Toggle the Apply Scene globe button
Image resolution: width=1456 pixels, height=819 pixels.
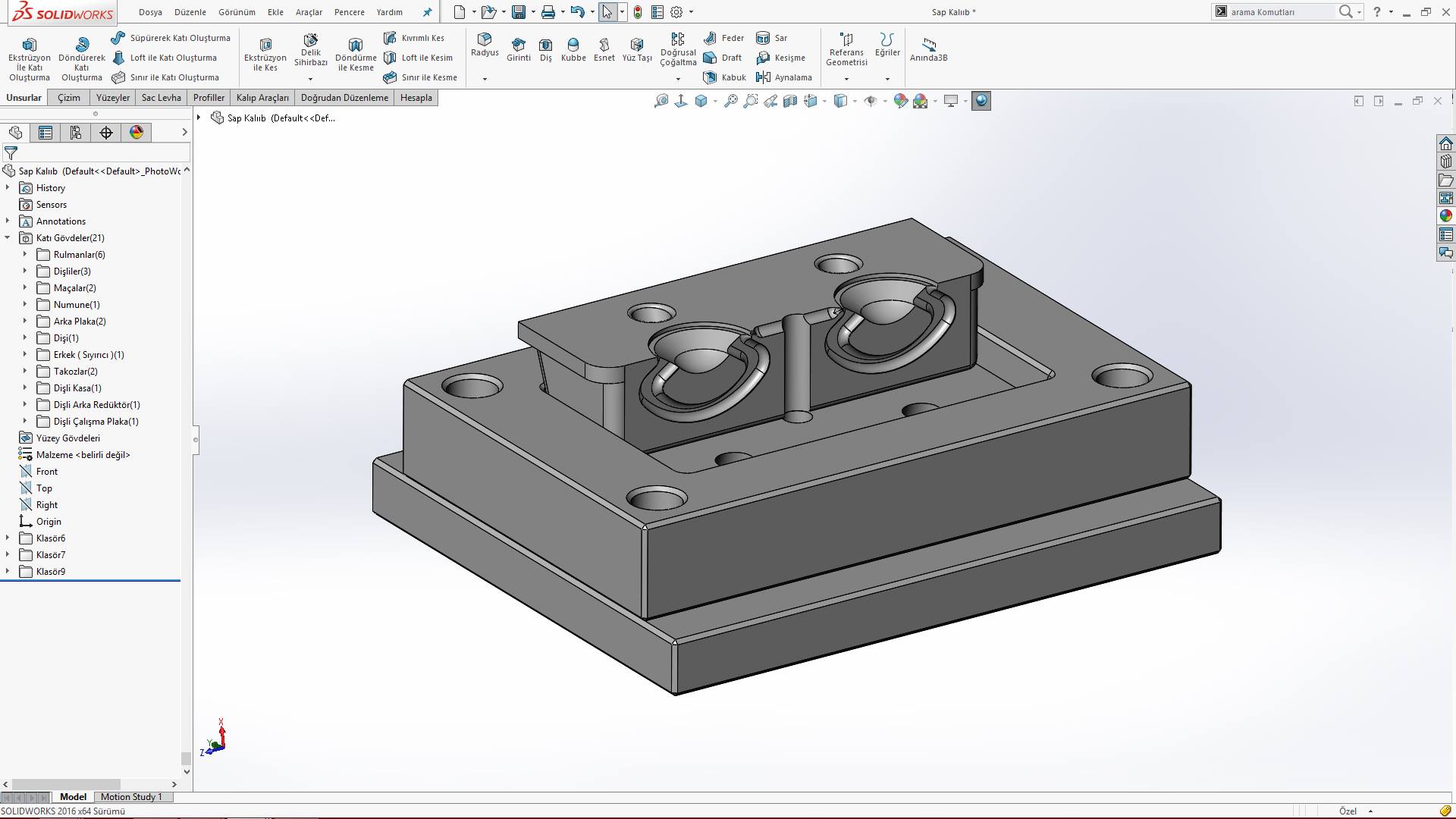(x=981, y=101)
